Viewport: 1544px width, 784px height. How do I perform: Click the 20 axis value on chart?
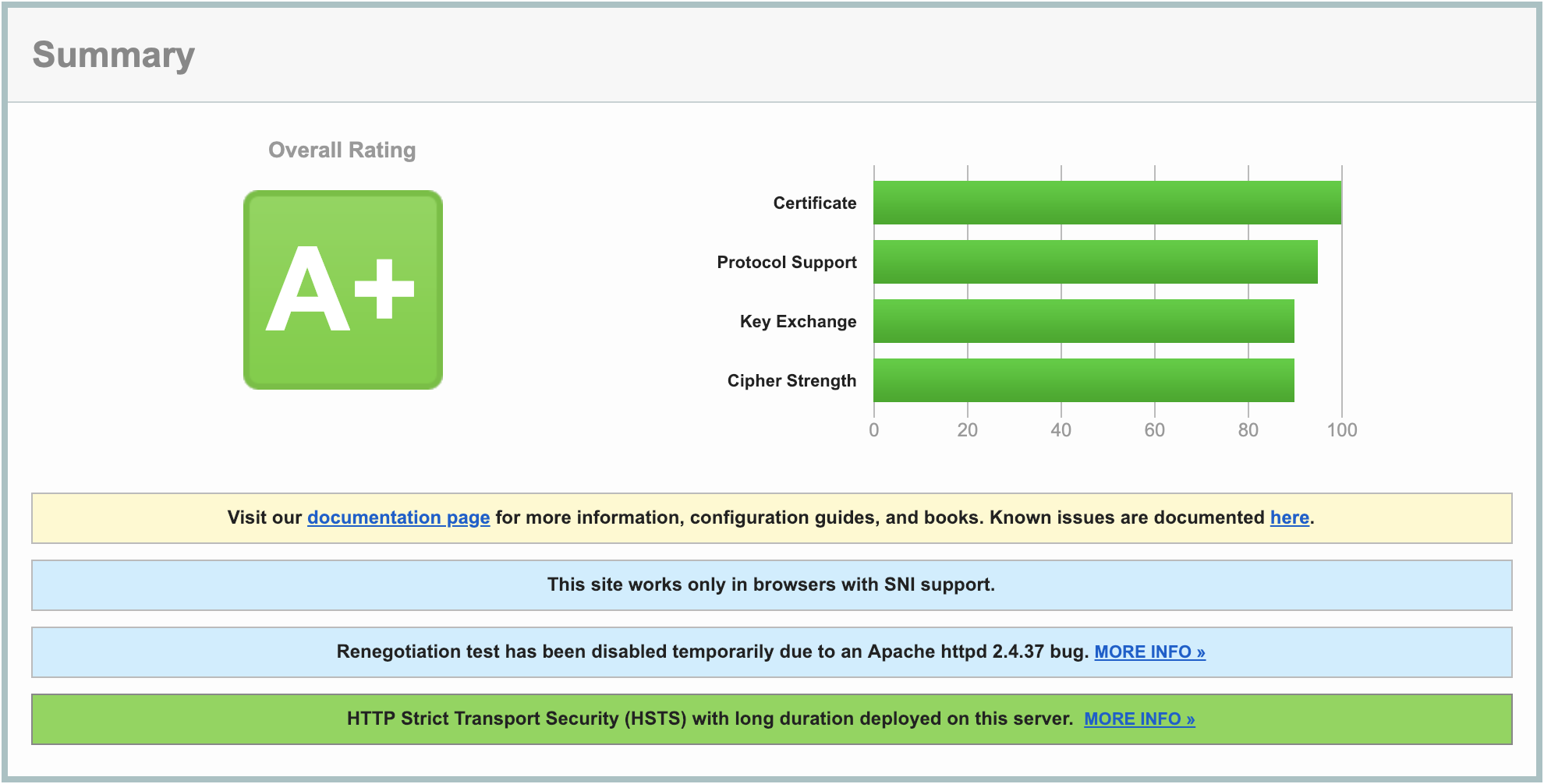[x=968, y=430]
